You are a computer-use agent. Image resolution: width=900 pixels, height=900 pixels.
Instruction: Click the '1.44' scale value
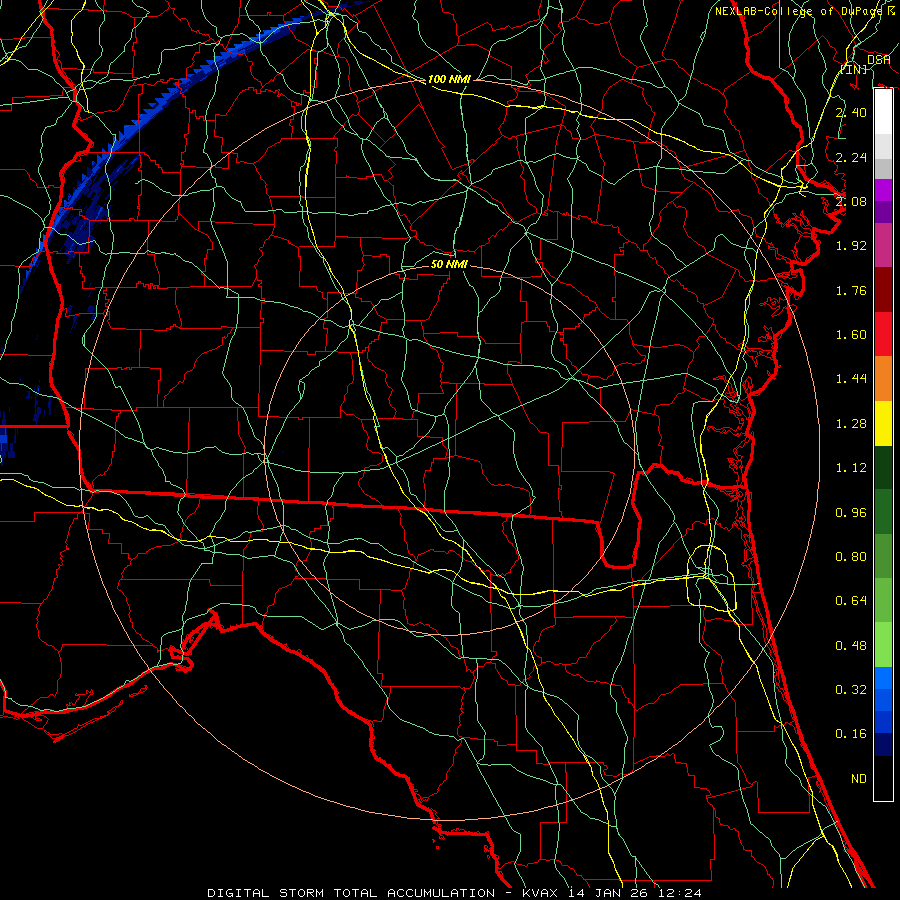[x=851, y=379]
